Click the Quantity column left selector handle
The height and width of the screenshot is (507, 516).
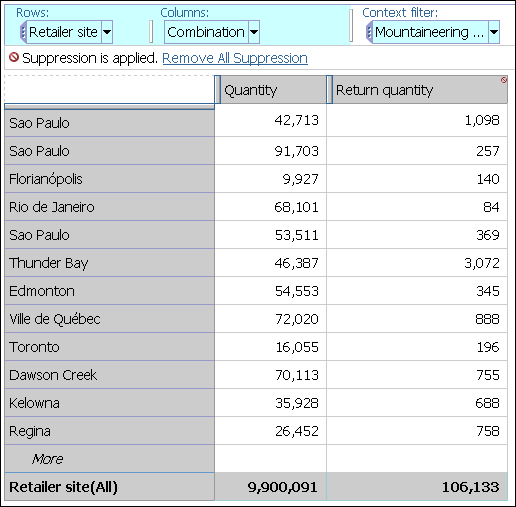point(217,89)
